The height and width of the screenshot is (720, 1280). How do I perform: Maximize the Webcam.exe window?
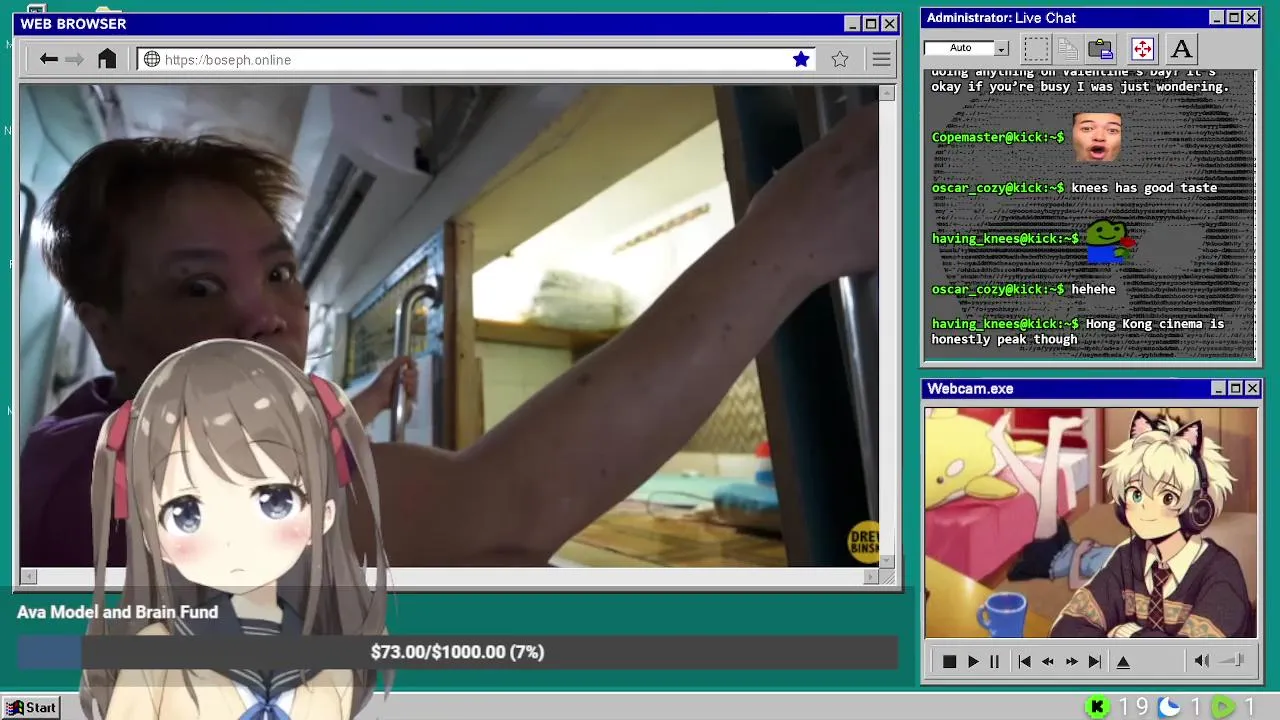pyautogui.click(x=1235, y=389)
